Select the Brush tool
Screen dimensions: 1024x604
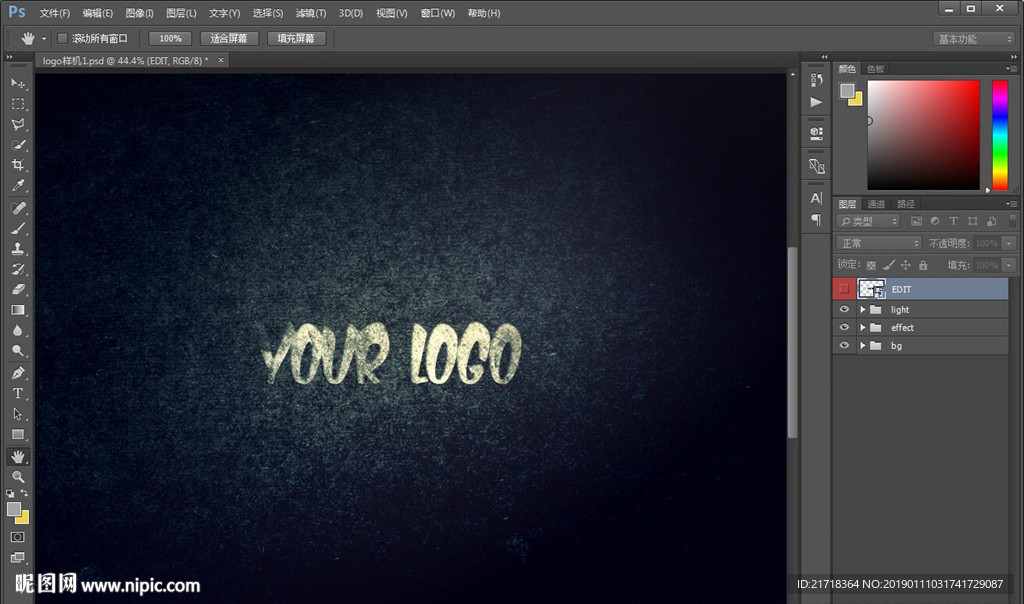coord(18,228)
